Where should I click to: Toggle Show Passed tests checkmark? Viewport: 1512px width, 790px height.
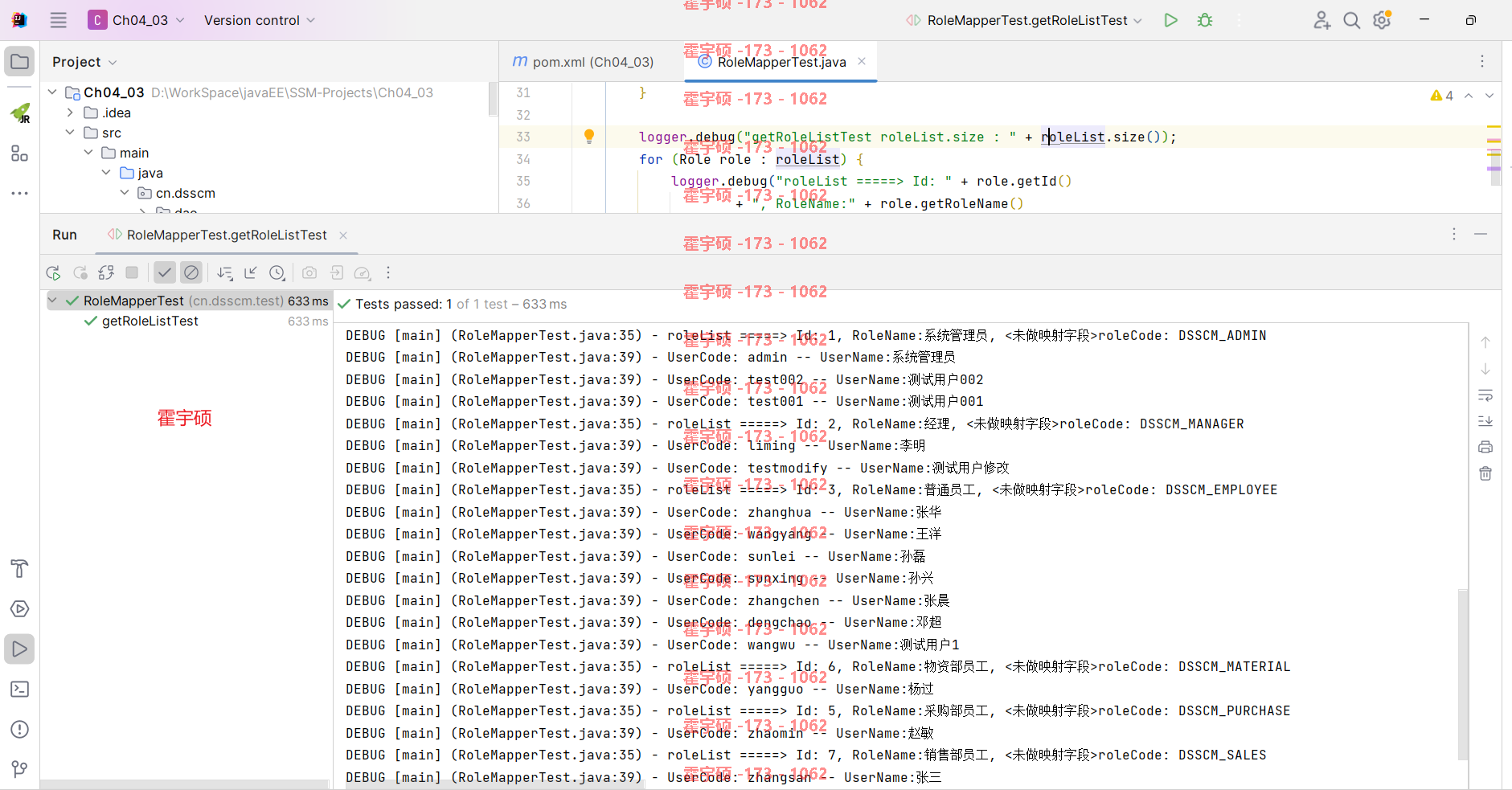(165, 273)
